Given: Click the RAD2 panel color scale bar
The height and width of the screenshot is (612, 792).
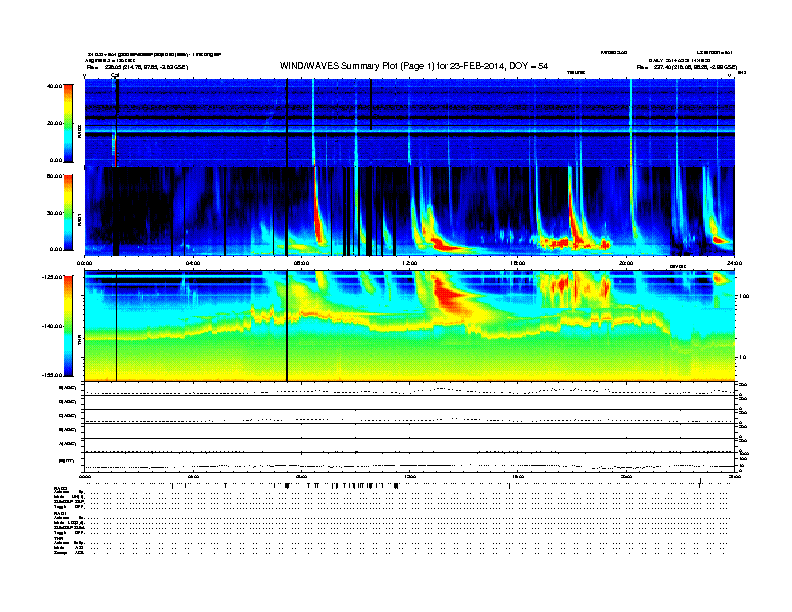Looking at the screenshot, I should (68, 123).
